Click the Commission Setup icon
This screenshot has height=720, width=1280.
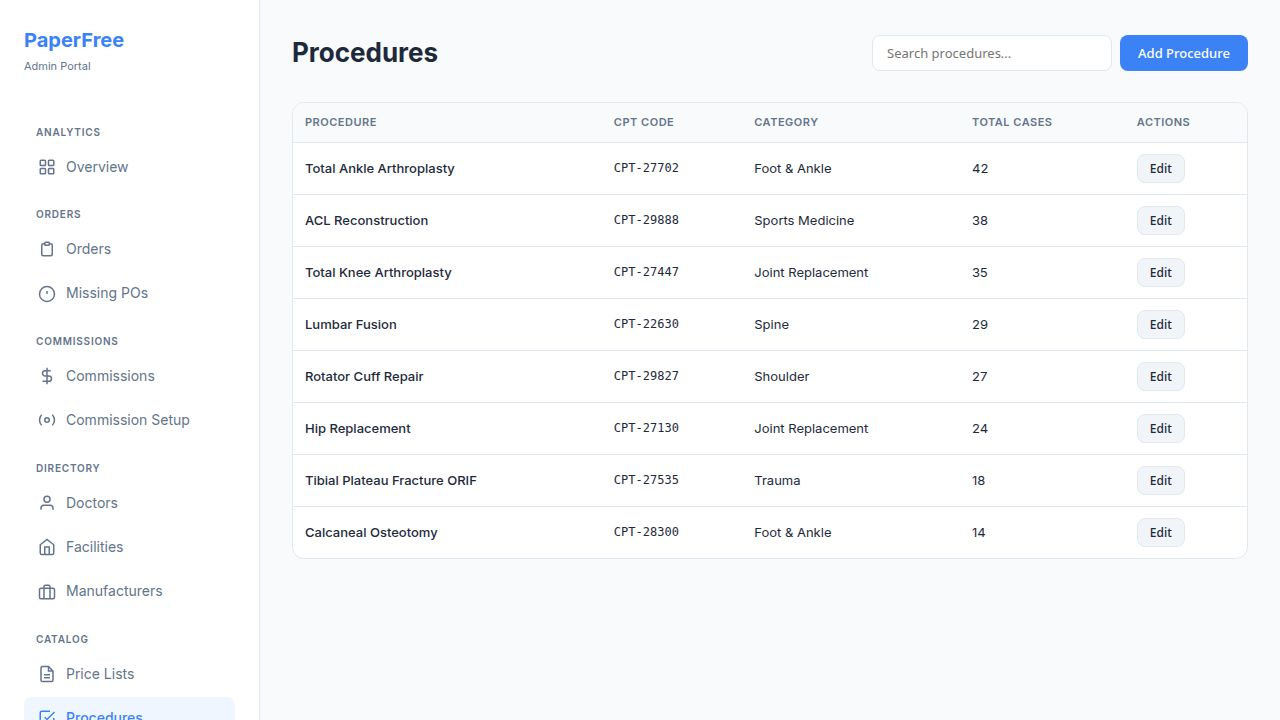[46, 420]
